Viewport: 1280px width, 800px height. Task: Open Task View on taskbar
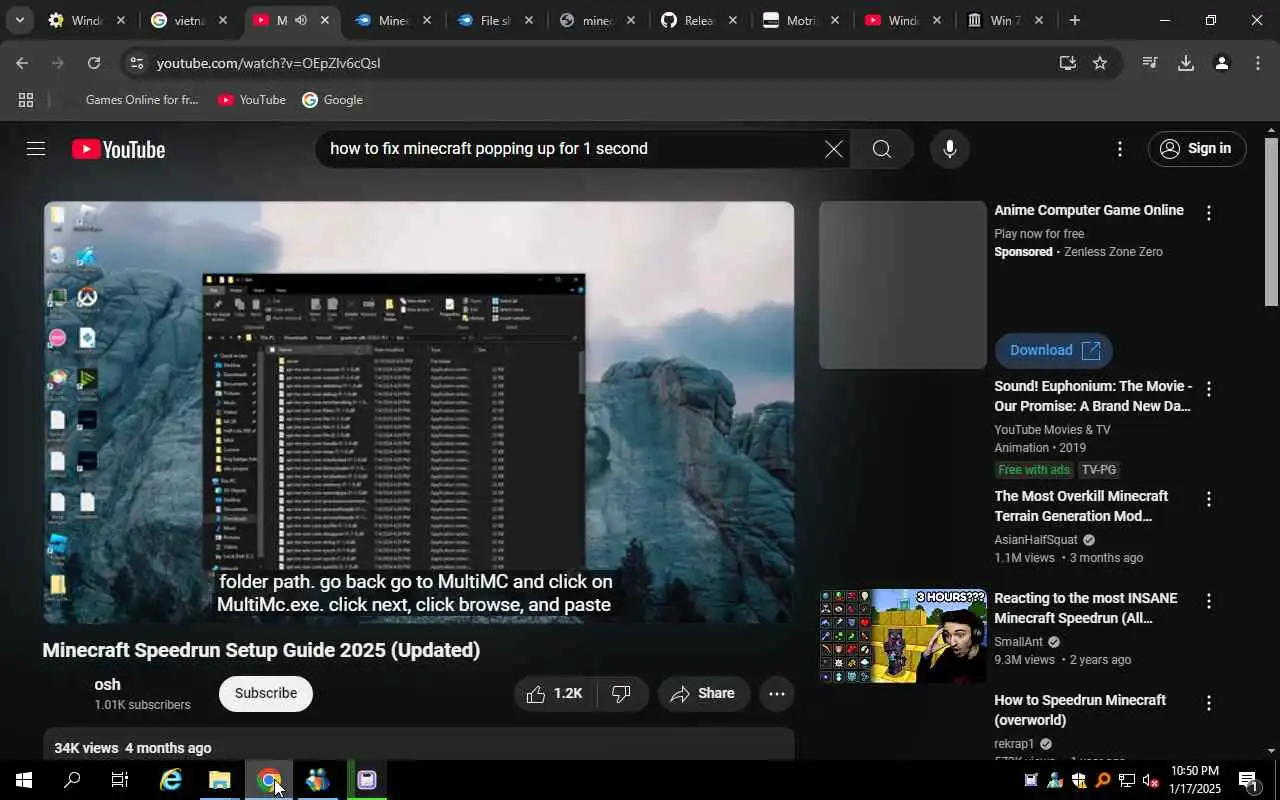click(x=120, y=780)
